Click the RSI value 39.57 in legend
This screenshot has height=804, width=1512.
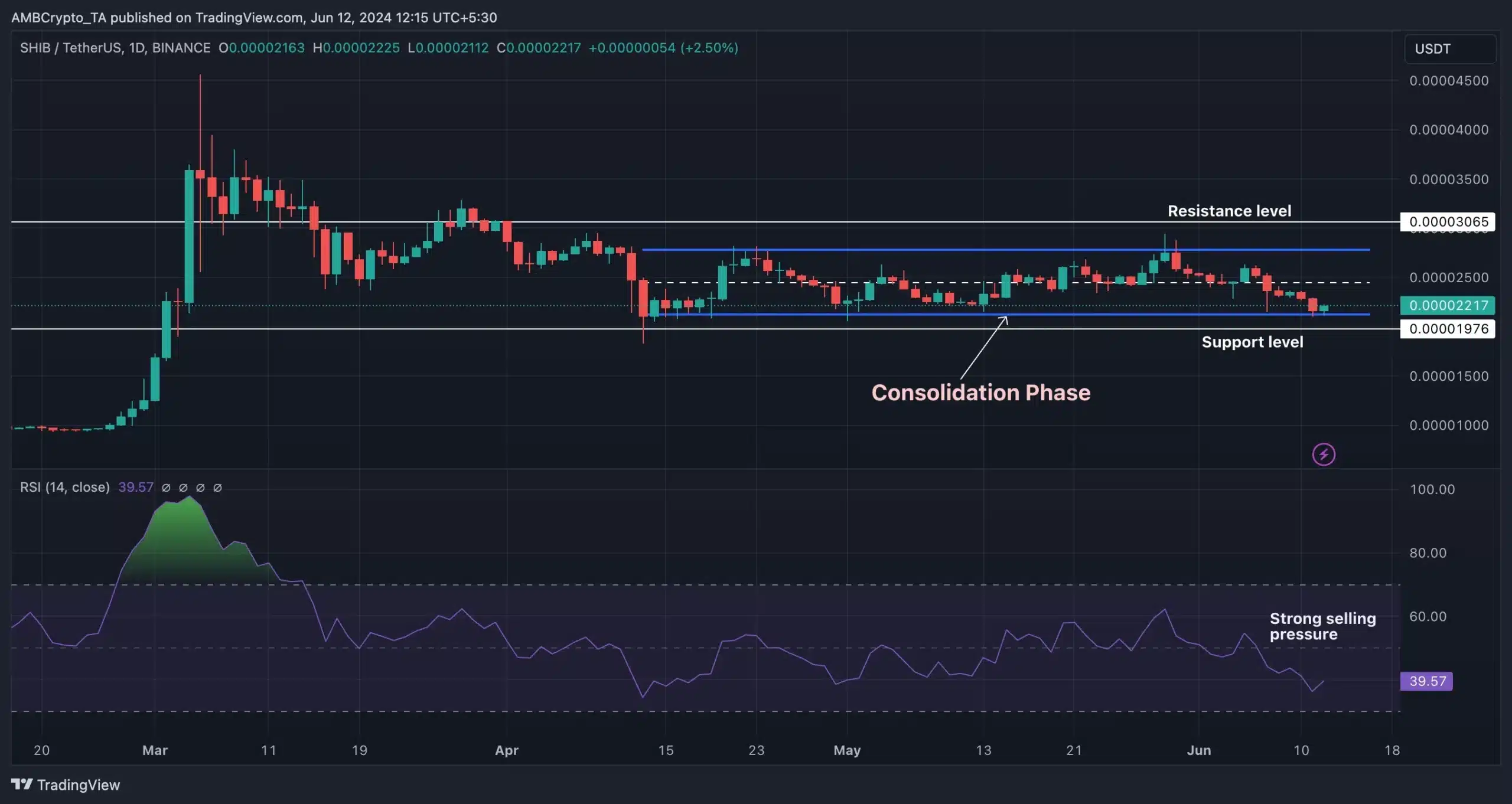click(136, 487)
